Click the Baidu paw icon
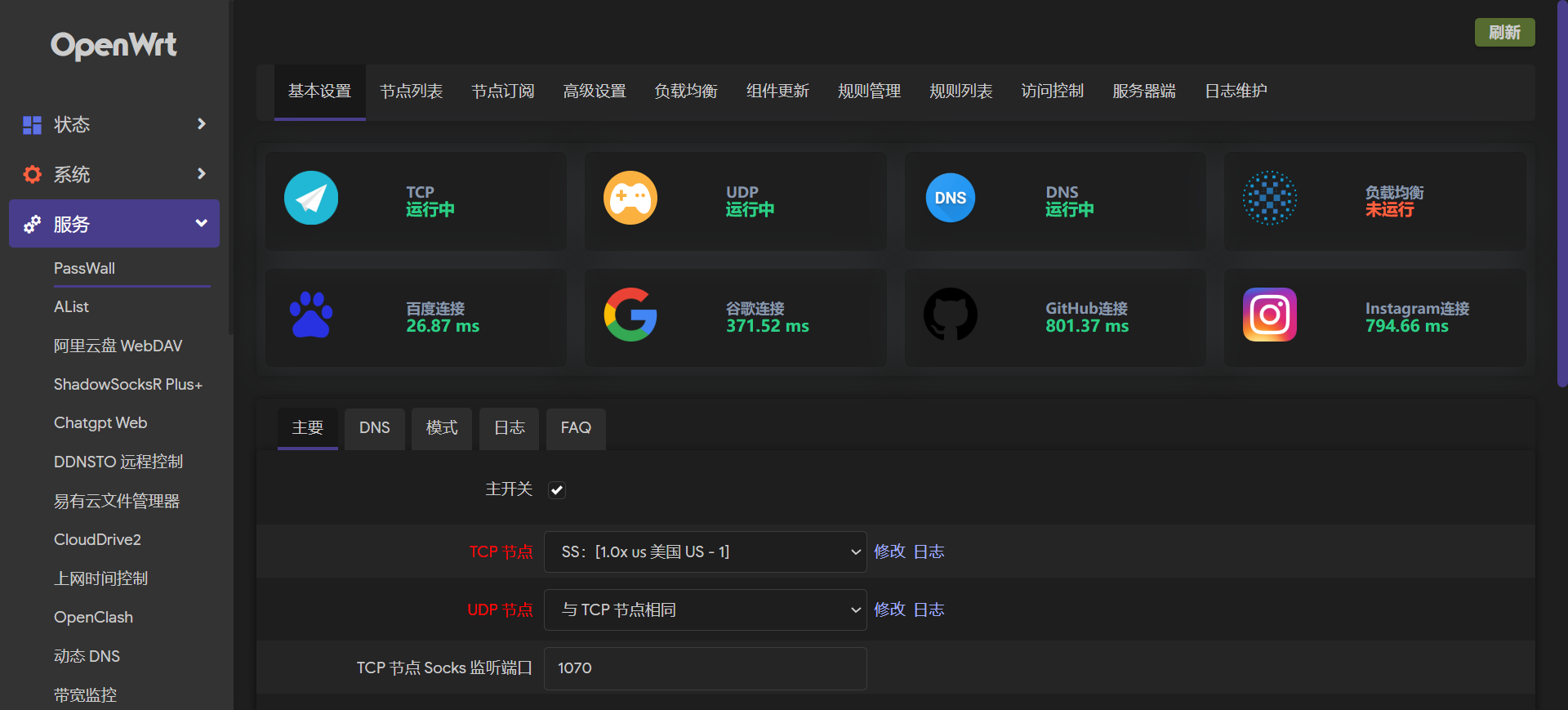 coord(311,315)
